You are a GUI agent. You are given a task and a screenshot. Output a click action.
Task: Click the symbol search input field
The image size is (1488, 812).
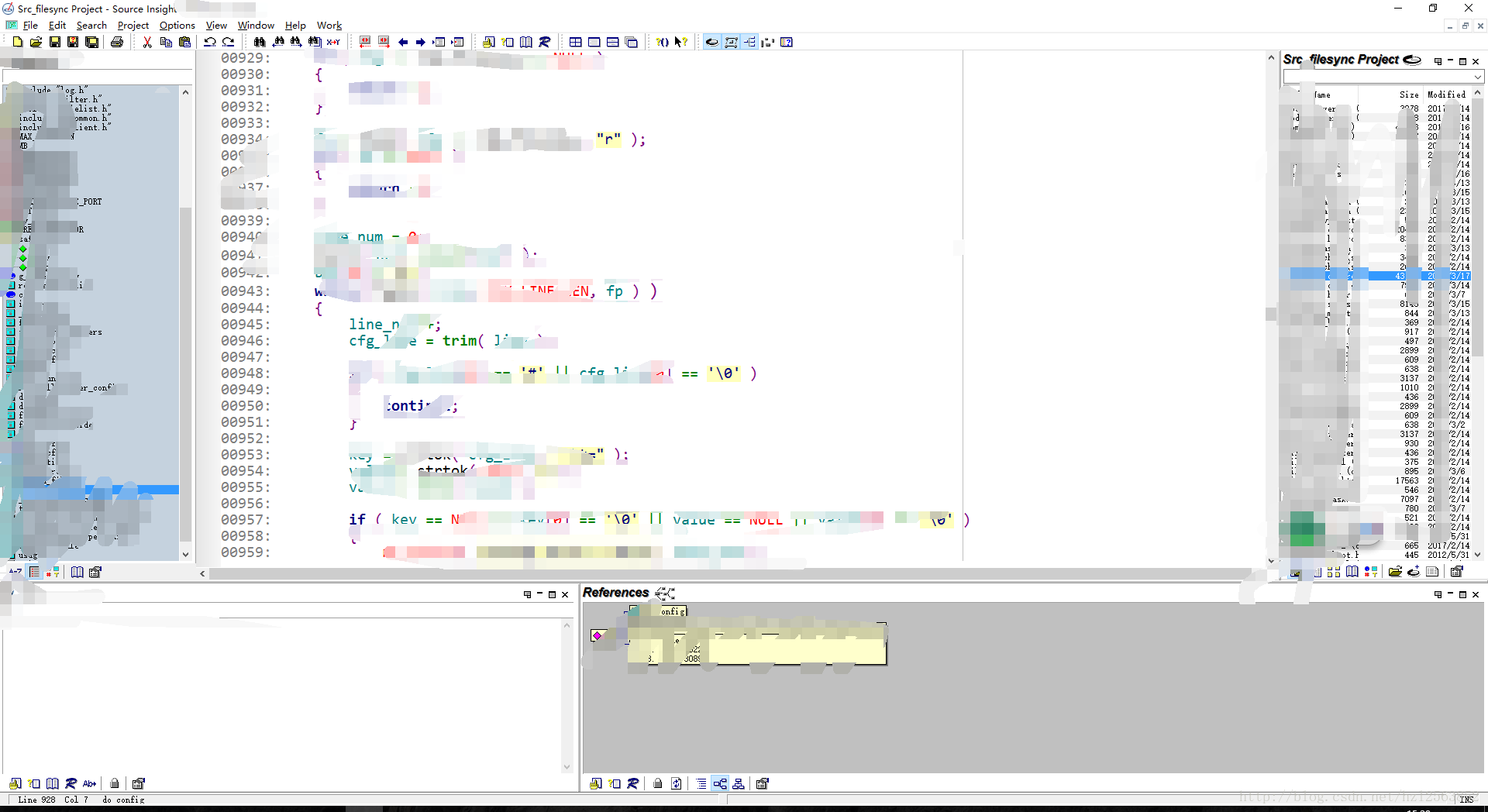[97, 76]
